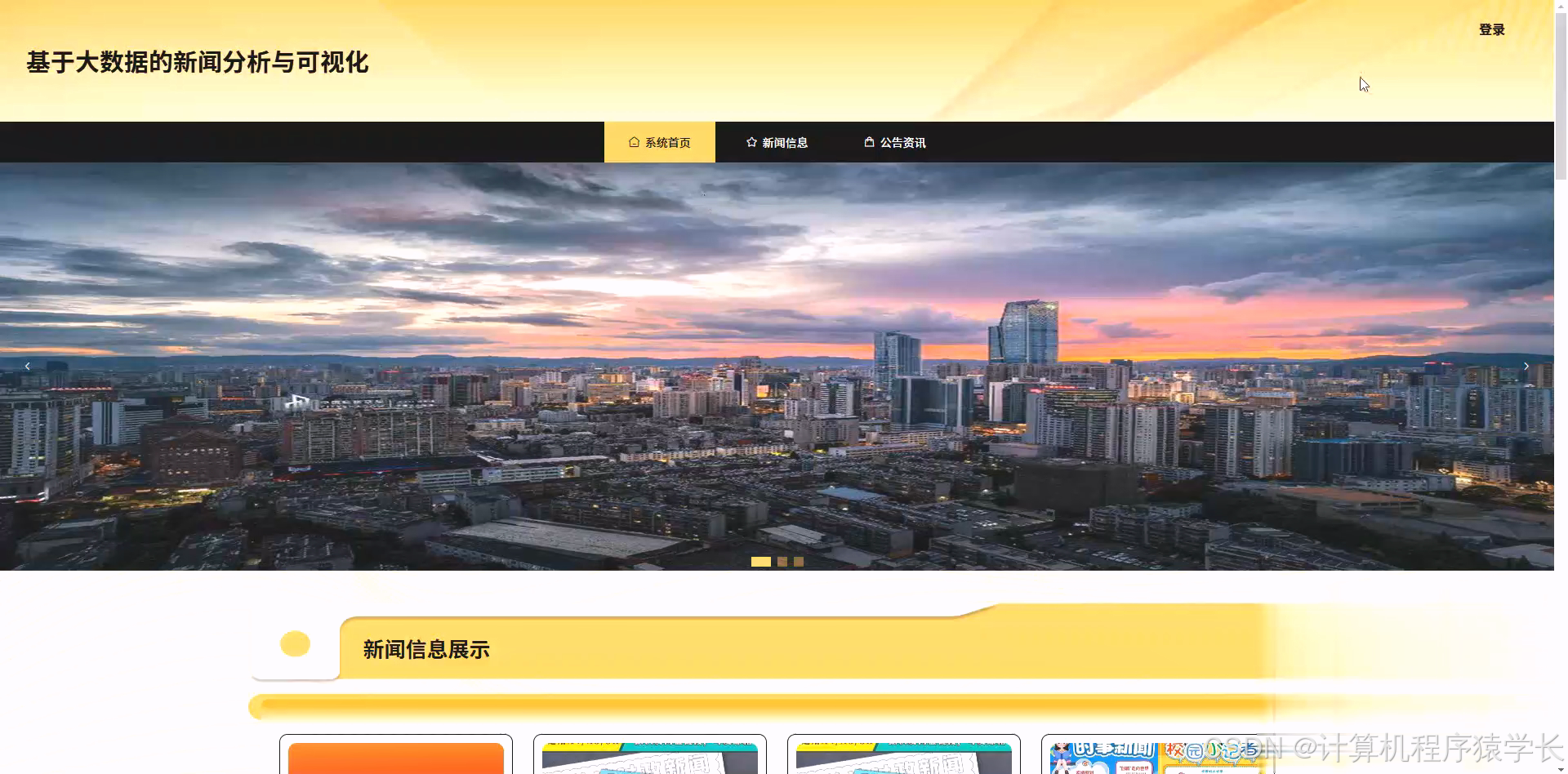Click the 登录 login link
Viewport: 1568px width, 774px height.
(1491, 29)
